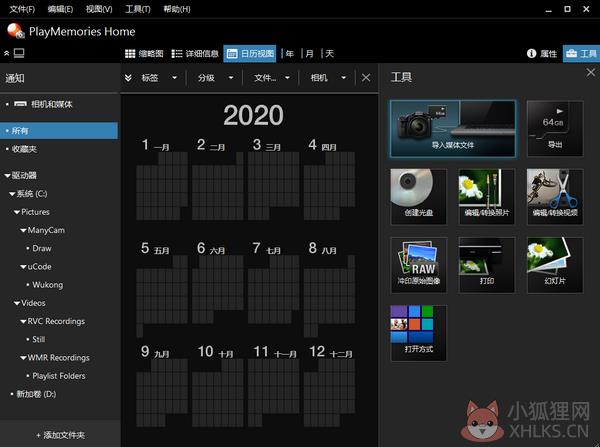Select the 3 三月 March calendar block
Screen dimensions: 600x447
(x=274, y=179)
